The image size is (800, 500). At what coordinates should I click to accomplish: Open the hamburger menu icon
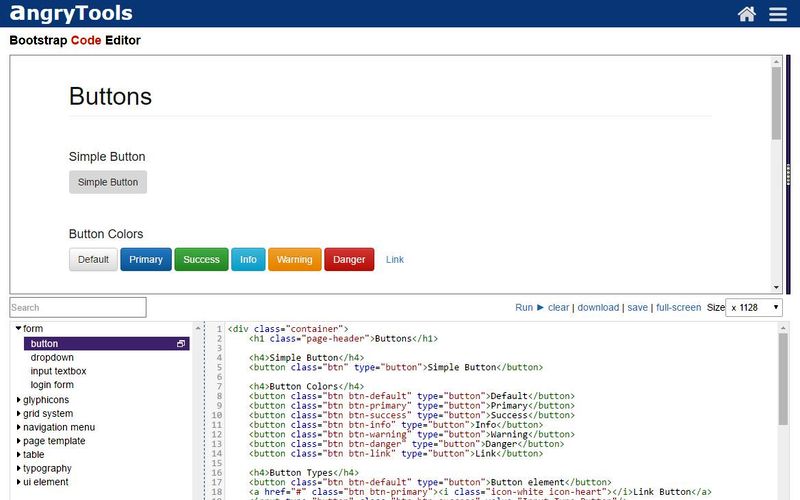(778, 14)
